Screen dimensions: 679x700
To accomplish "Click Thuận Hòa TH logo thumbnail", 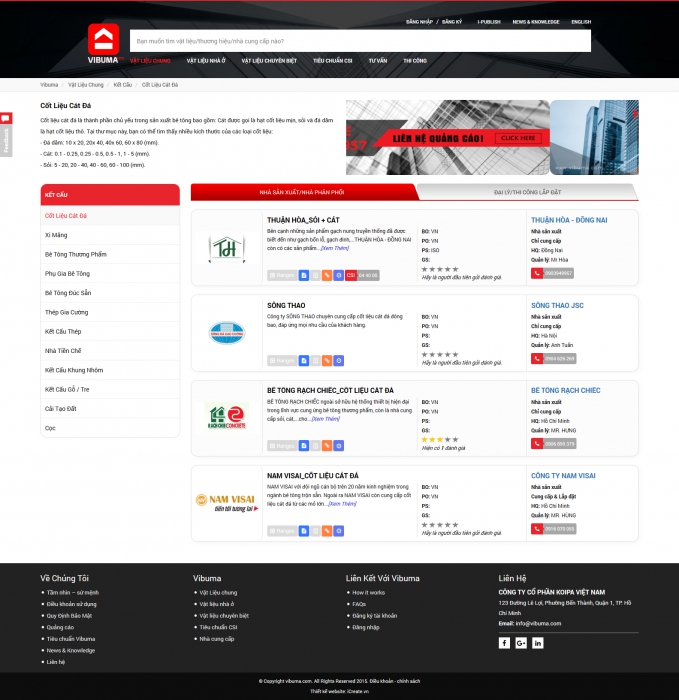I will (227, 248).
